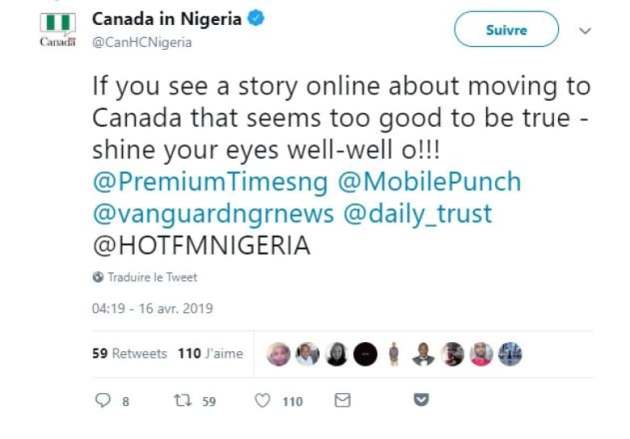630x439 pixels.
Task: View the 110 J'aime list
Action: pos(211,353)
